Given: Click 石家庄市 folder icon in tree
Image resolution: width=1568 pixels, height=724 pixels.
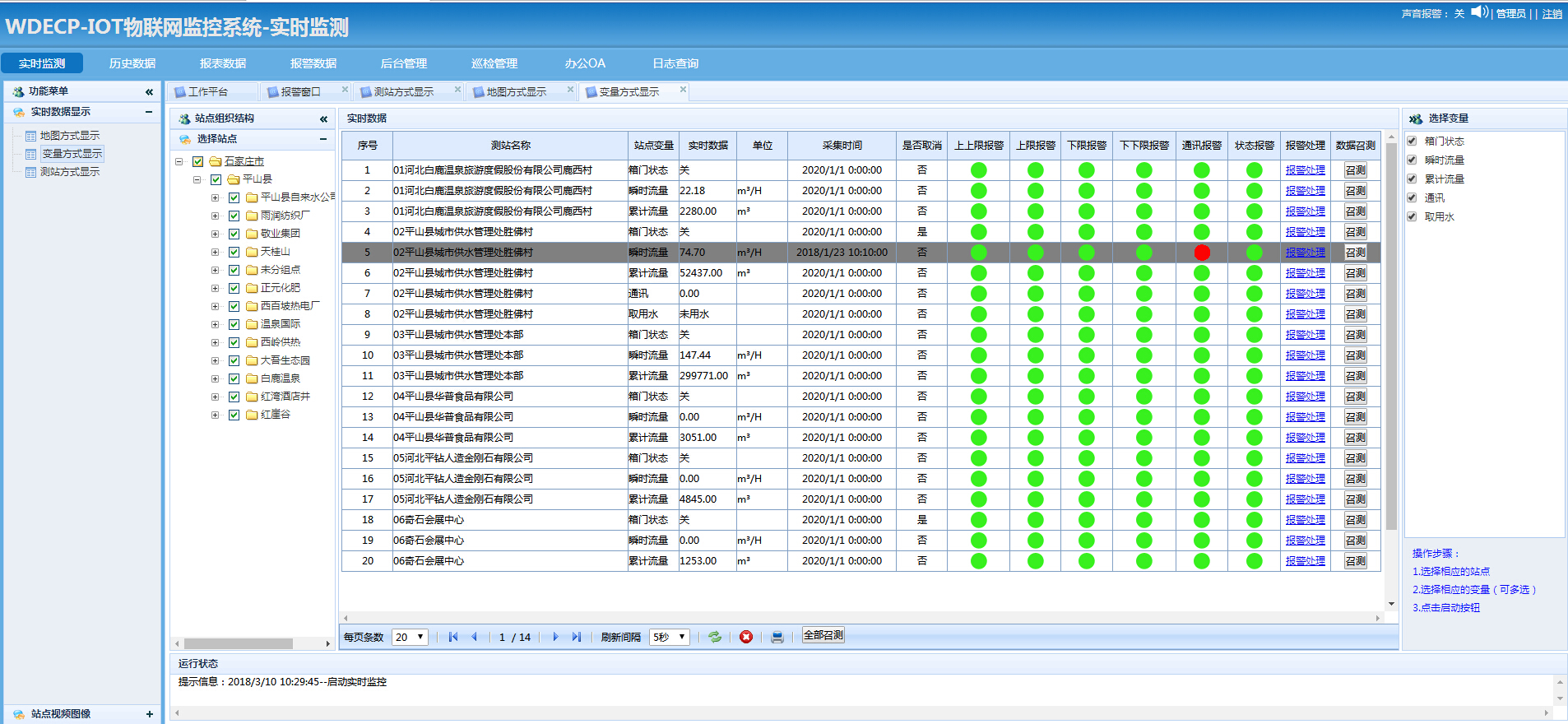Looking at the screenshot, I should (216, 161).
